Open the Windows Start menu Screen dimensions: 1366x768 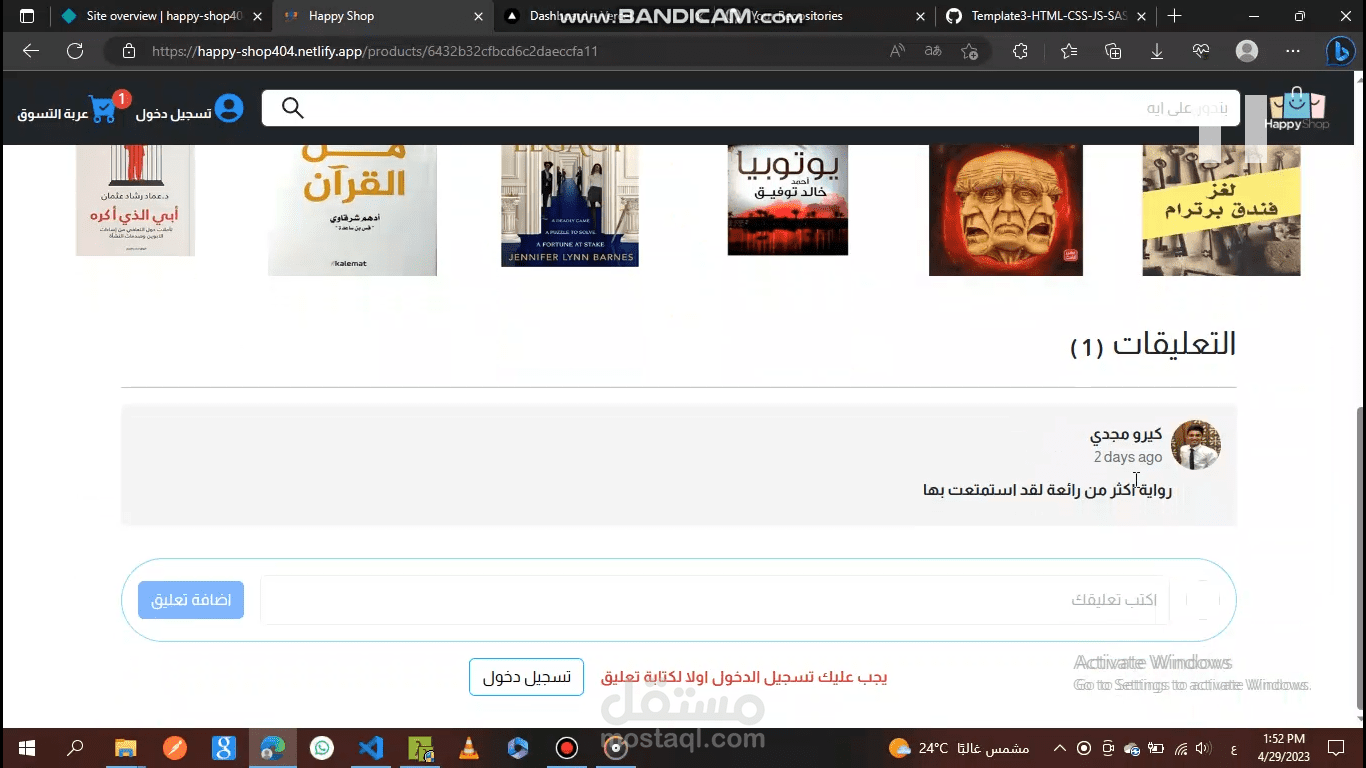(x=26, y=748)
